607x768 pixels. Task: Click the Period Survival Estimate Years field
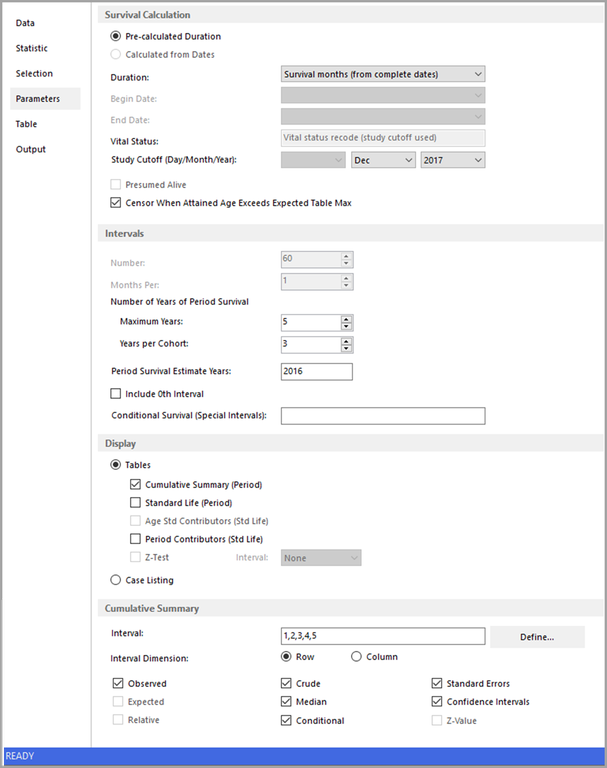pyautogui.click(x=317, y=371)
